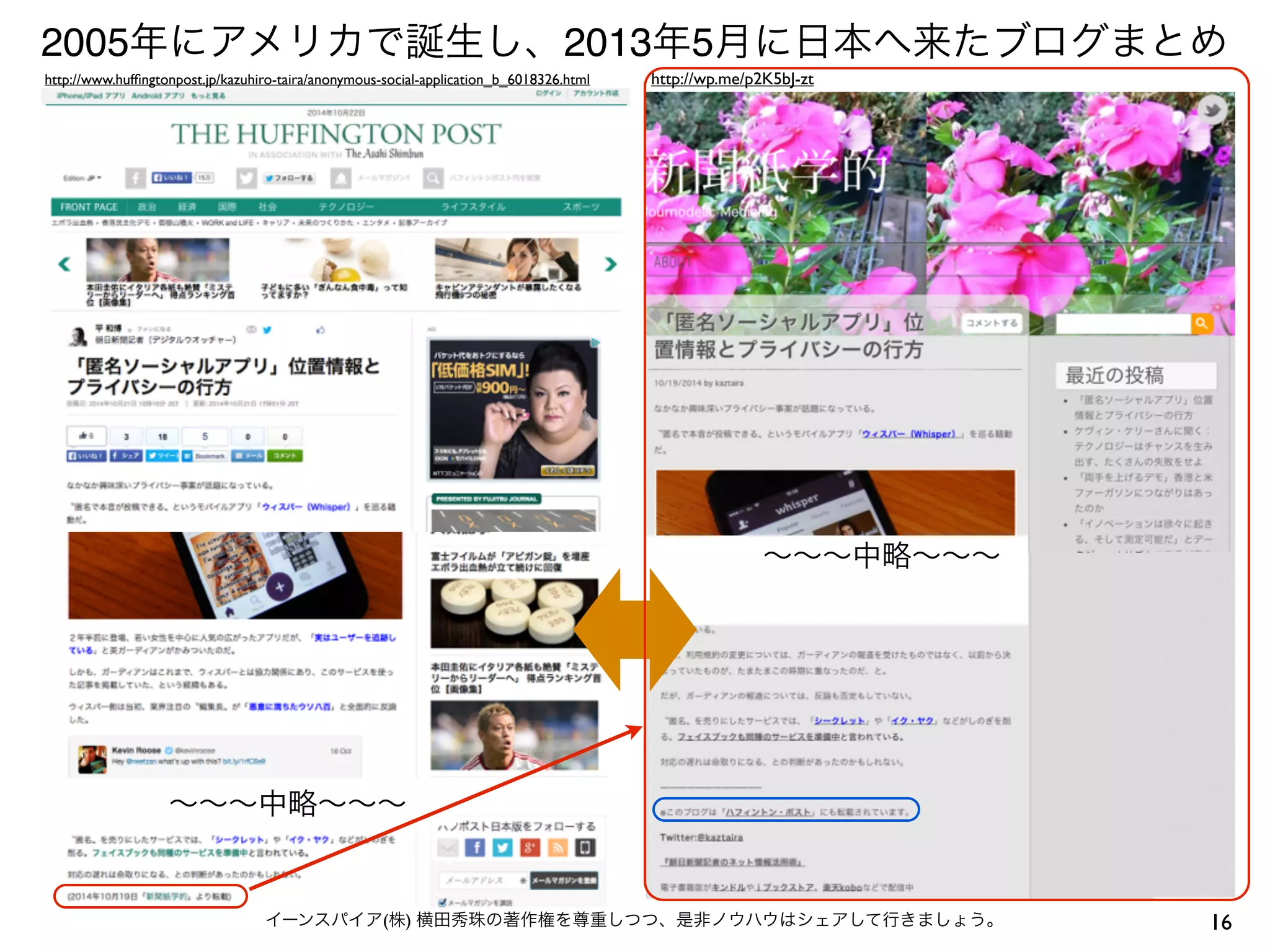This screenshot has width=1270, height=952.
Task: Click the grey Twitter bird icon in header
Action: point(246,178)
